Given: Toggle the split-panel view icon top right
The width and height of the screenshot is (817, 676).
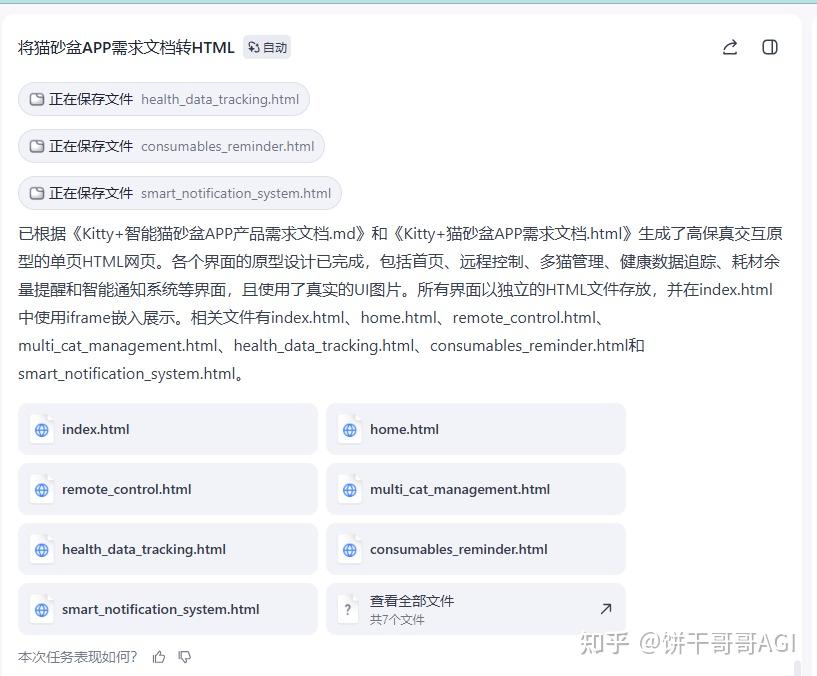Looking at the screenshot, I should click(x=769, y=47).
